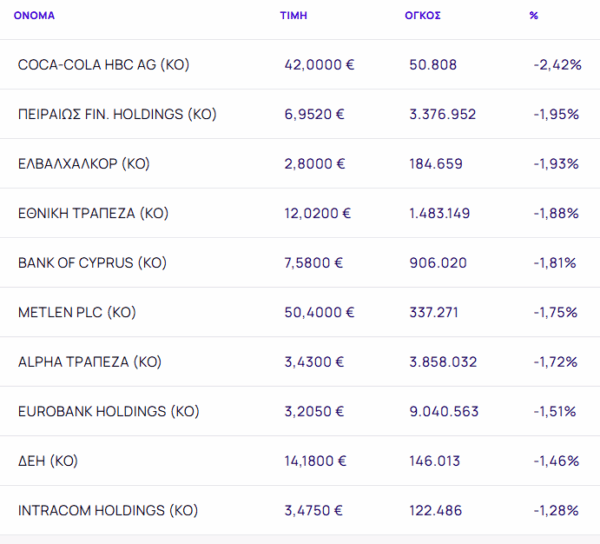Select volume 1.483.149 cell
The image size is (600, 544).
pos(440,213)
